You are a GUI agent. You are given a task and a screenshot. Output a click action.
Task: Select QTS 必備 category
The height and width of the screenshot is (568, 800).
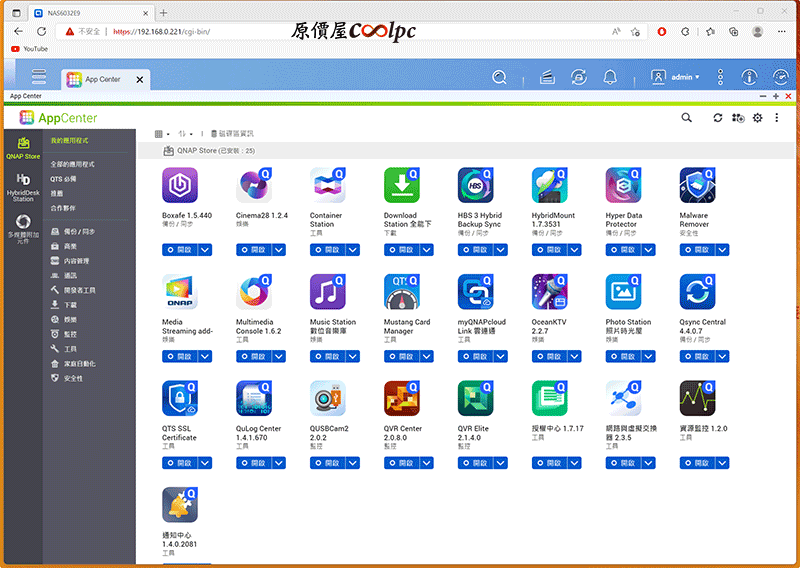tap(63, 179)
